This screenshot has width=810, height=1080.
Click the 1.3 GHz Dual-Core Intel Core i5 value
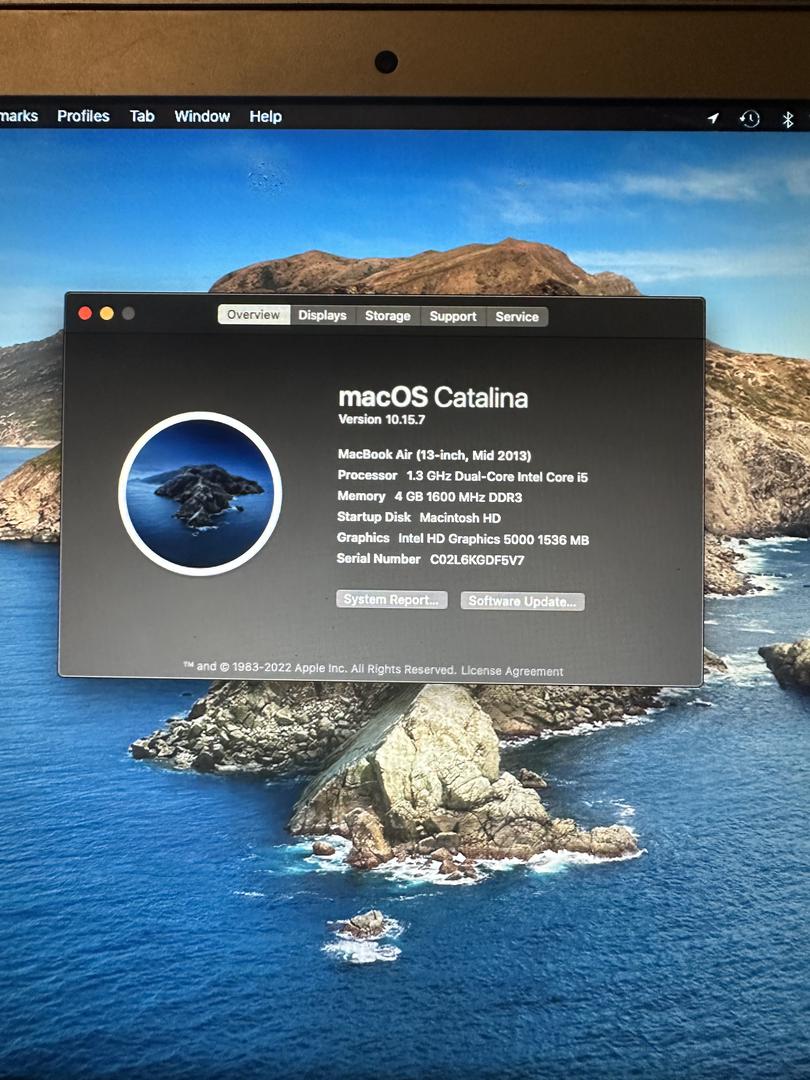[x=497, y=477]
